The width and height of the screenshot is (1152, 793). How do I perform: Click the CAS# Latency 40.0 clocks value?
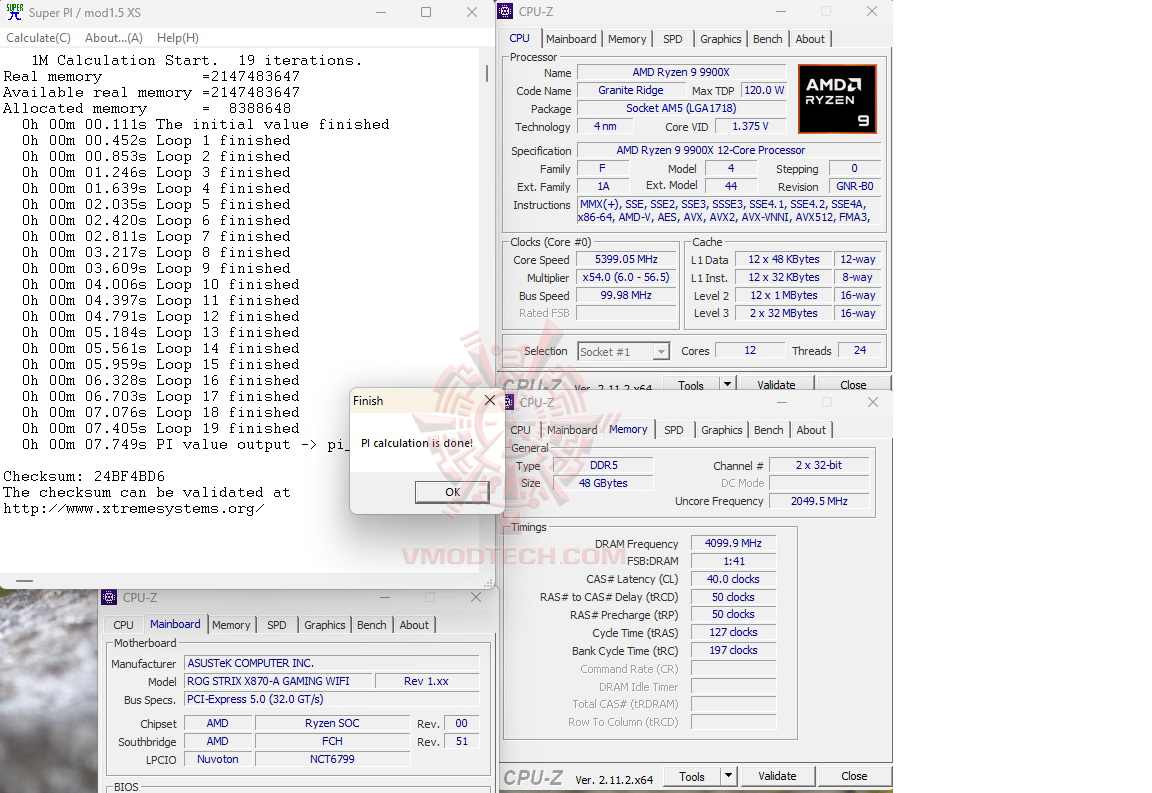pos(732,579)
